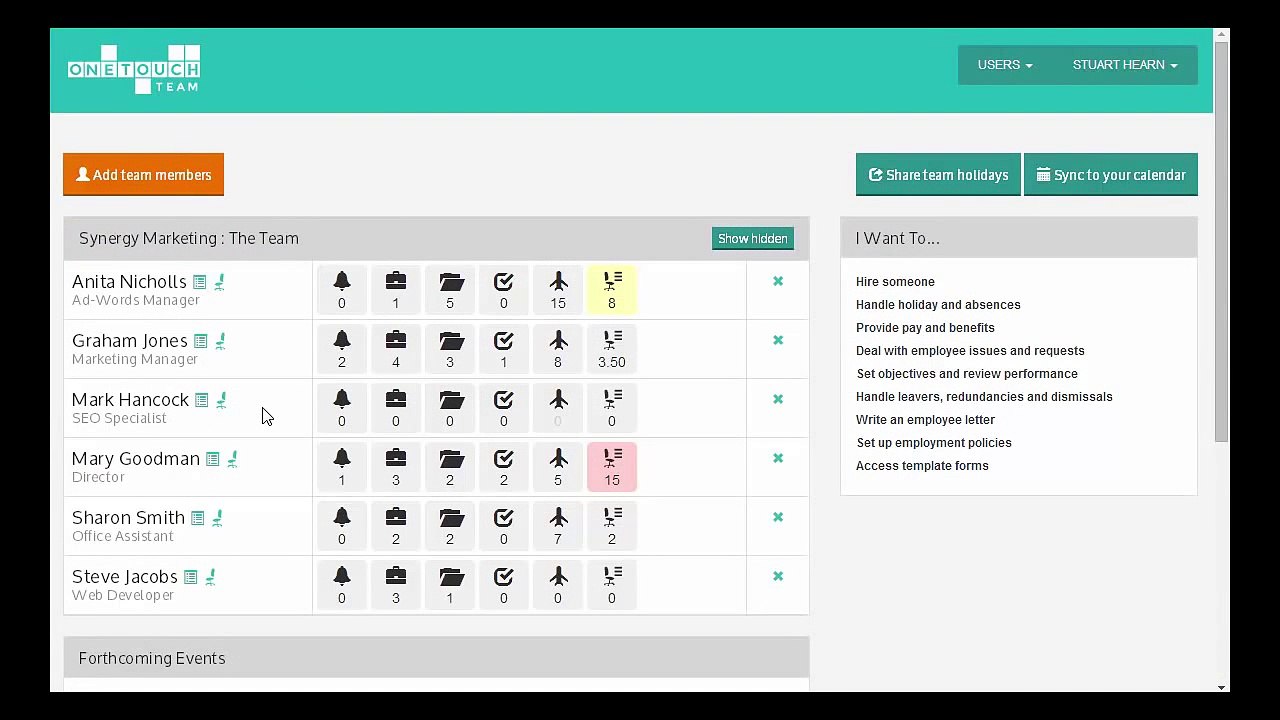This screenshot has width=1280, height=720.
Task: Click Add team members button
Action: 143,175
